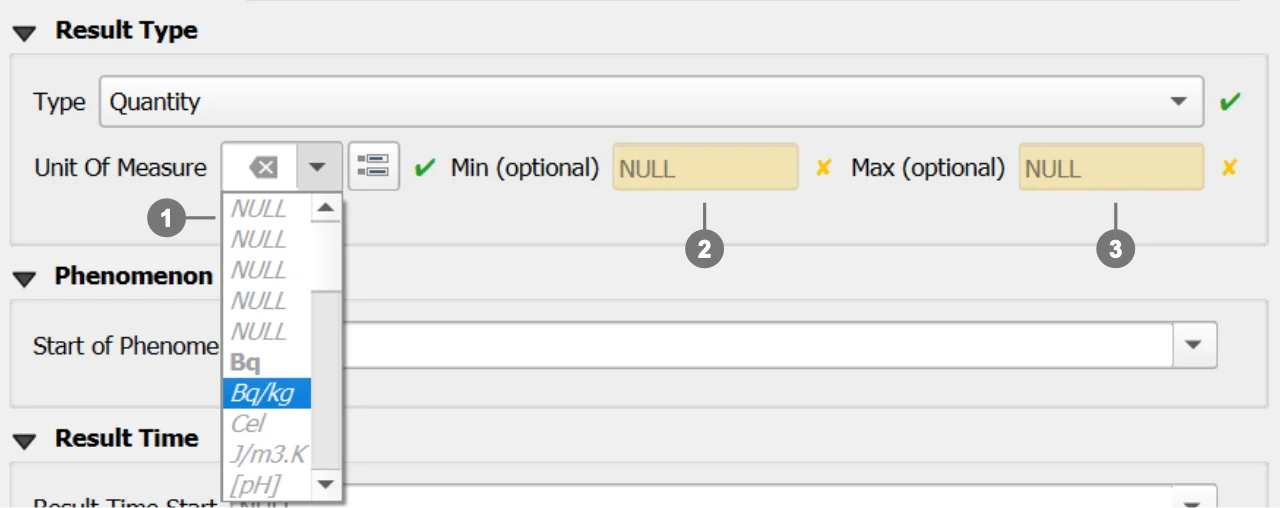
Task: Toggle the Unit Of Measure dropdown arrow
Action: 318,167
